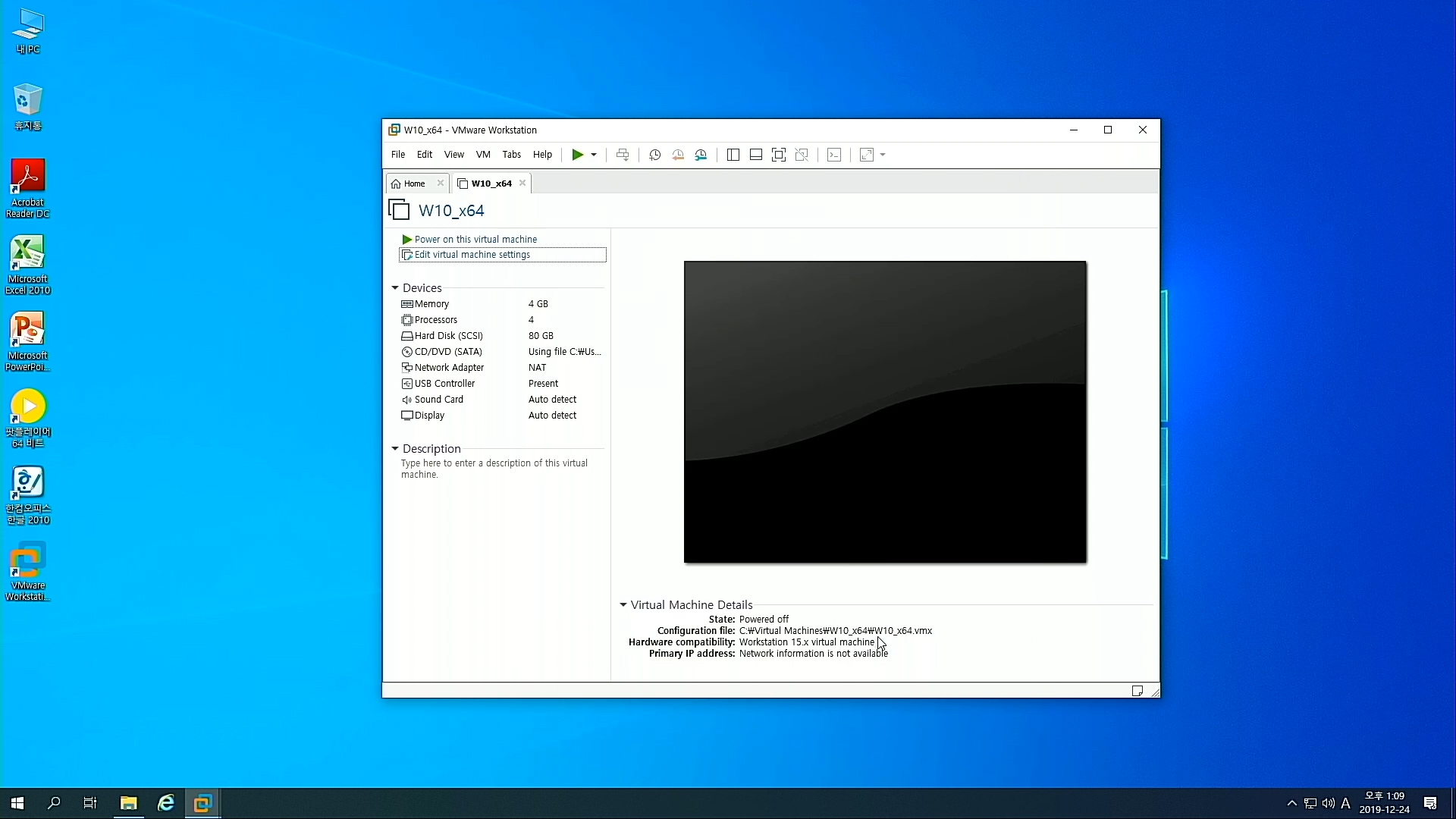Viewport: 1456px width, 819px height.
Task: Click Edit virtual machine settings
Action: pos(503,255)
